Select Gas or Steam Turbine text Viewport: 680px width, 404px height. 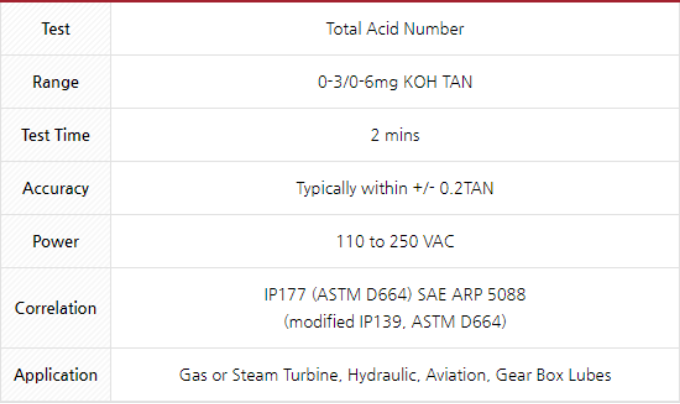260,375
